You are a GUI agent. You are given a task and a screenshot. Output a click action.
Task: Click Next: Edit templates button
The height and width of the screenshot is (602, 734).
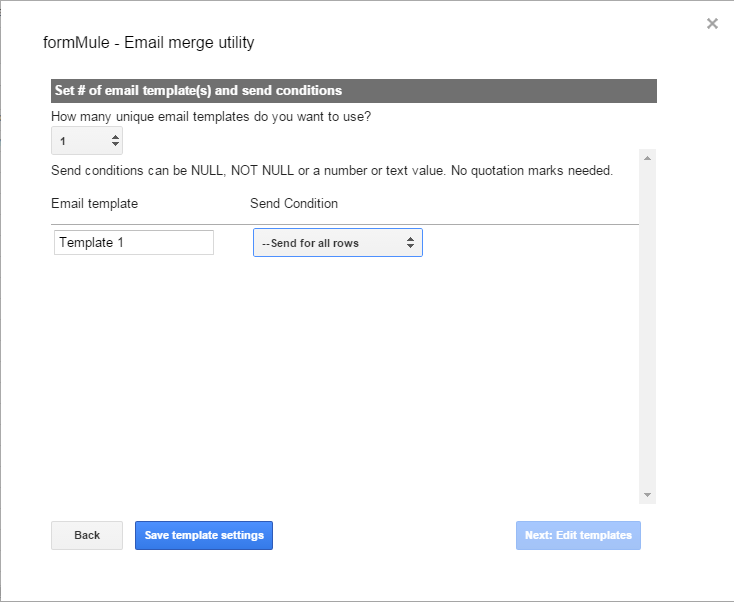578,535
